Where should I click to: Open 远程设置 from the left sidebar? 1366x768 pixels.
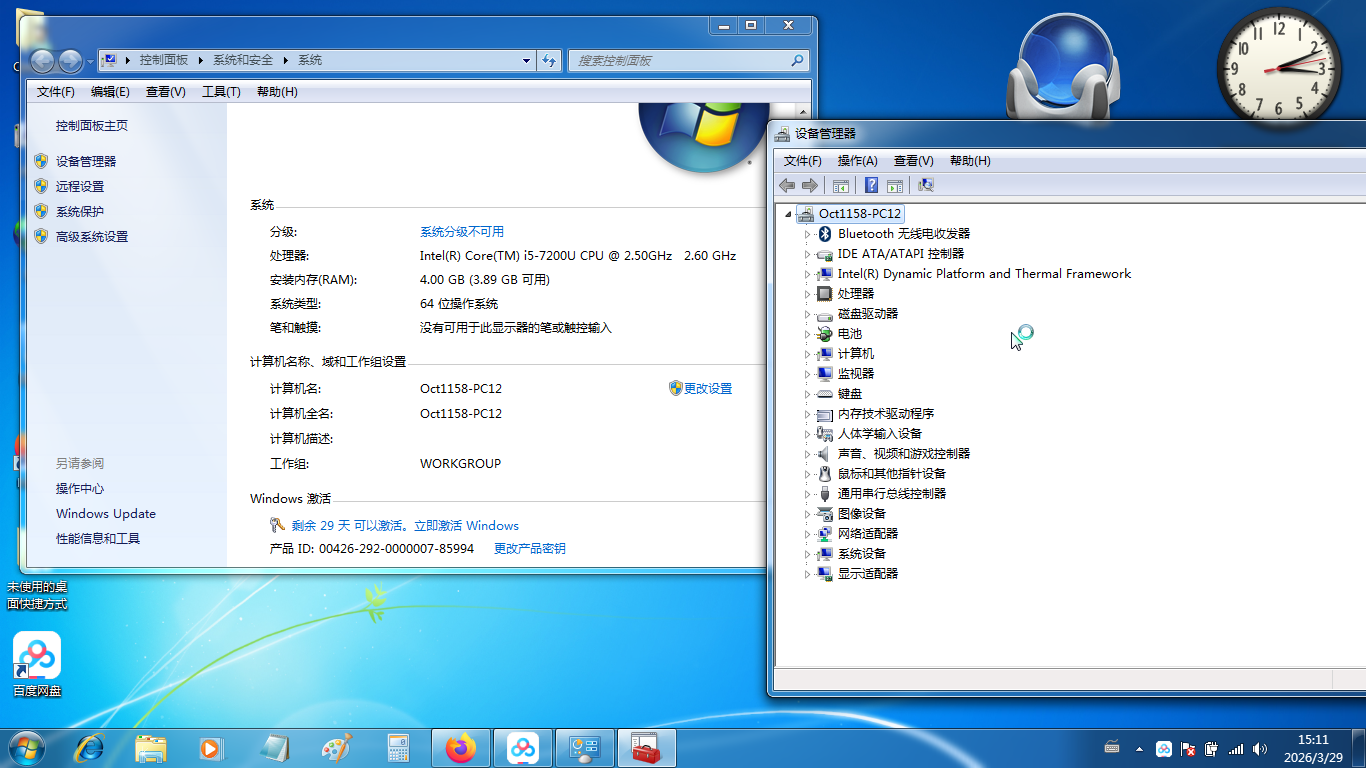pyautogui.click(x=80, y=187)
